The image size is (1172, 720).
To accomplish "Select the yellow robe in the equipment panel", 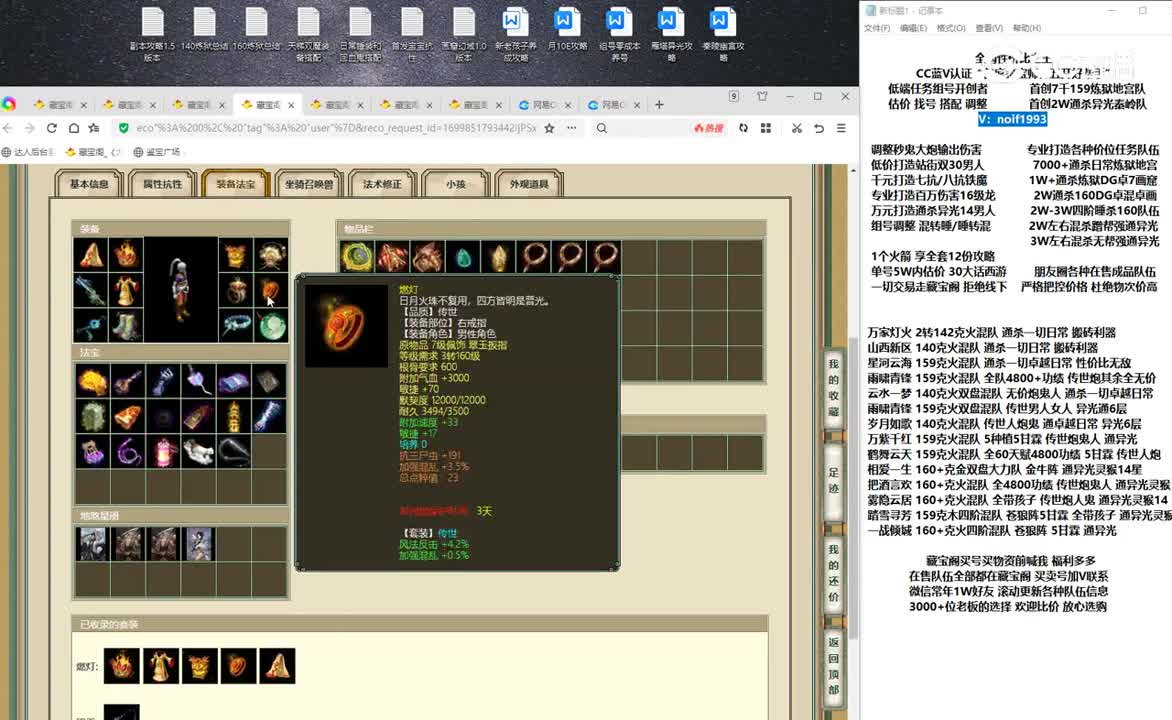I will pyautogui.click(x=126, y=290).
